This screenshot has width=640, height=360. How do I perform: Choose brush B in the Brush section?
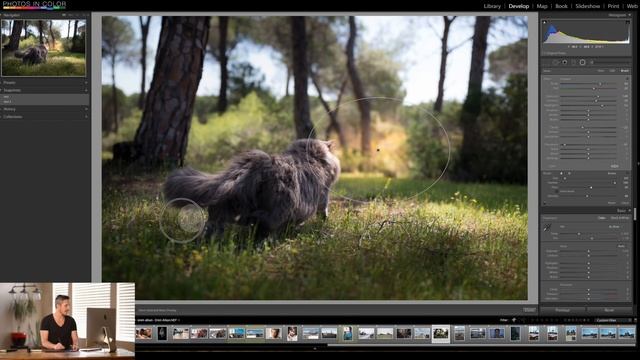[569, 173]
